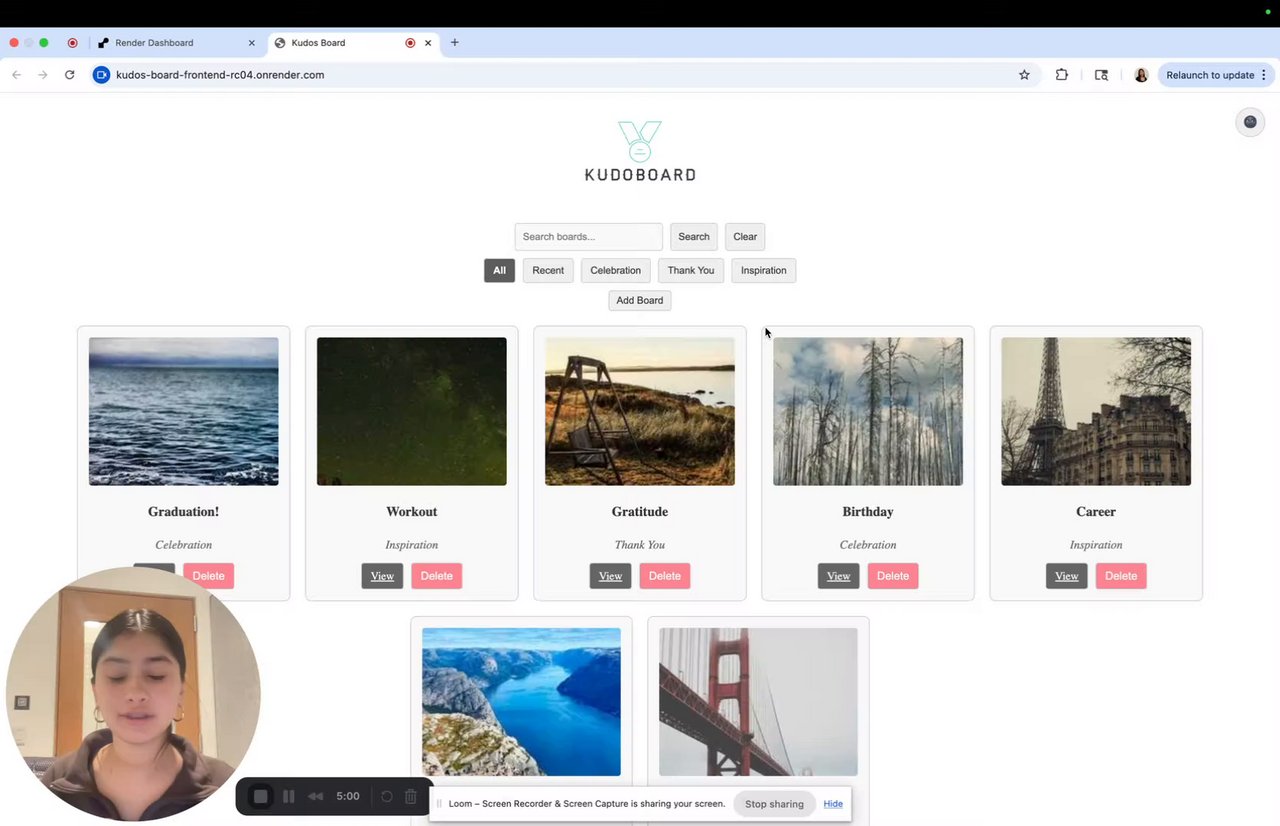View the Gratitude board
1280x826 pixels.
(x=610, y=576)
